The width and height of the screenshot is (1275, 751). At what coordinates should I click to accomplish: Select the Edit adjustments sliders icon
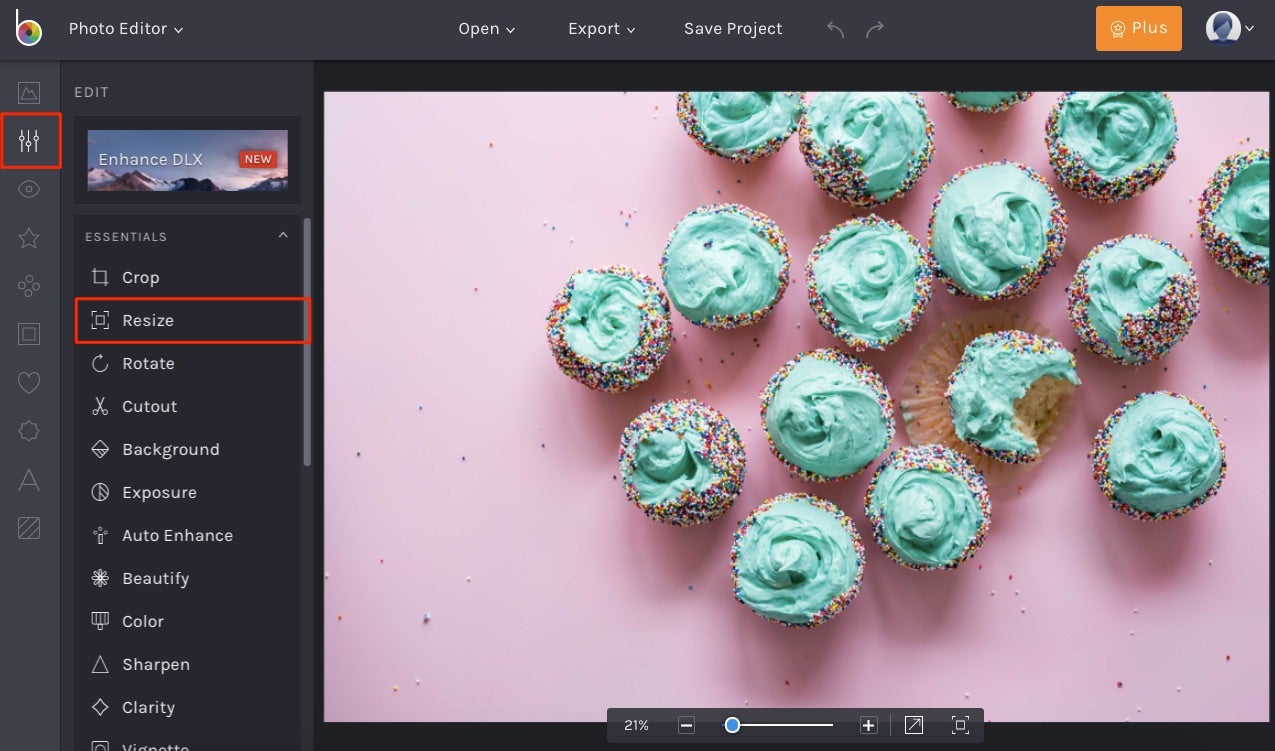(29, 140)
